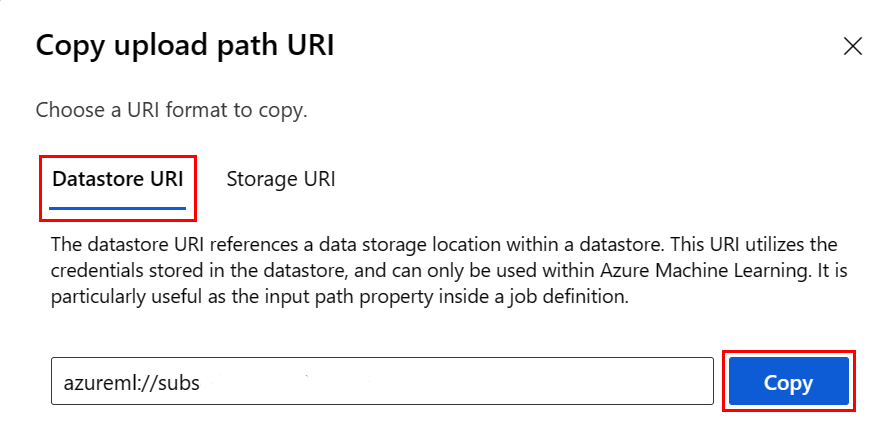The height and width of the screenshot is (446, 885).
Task: Open the Storage URI format option
Action: [x=280, y=180]
